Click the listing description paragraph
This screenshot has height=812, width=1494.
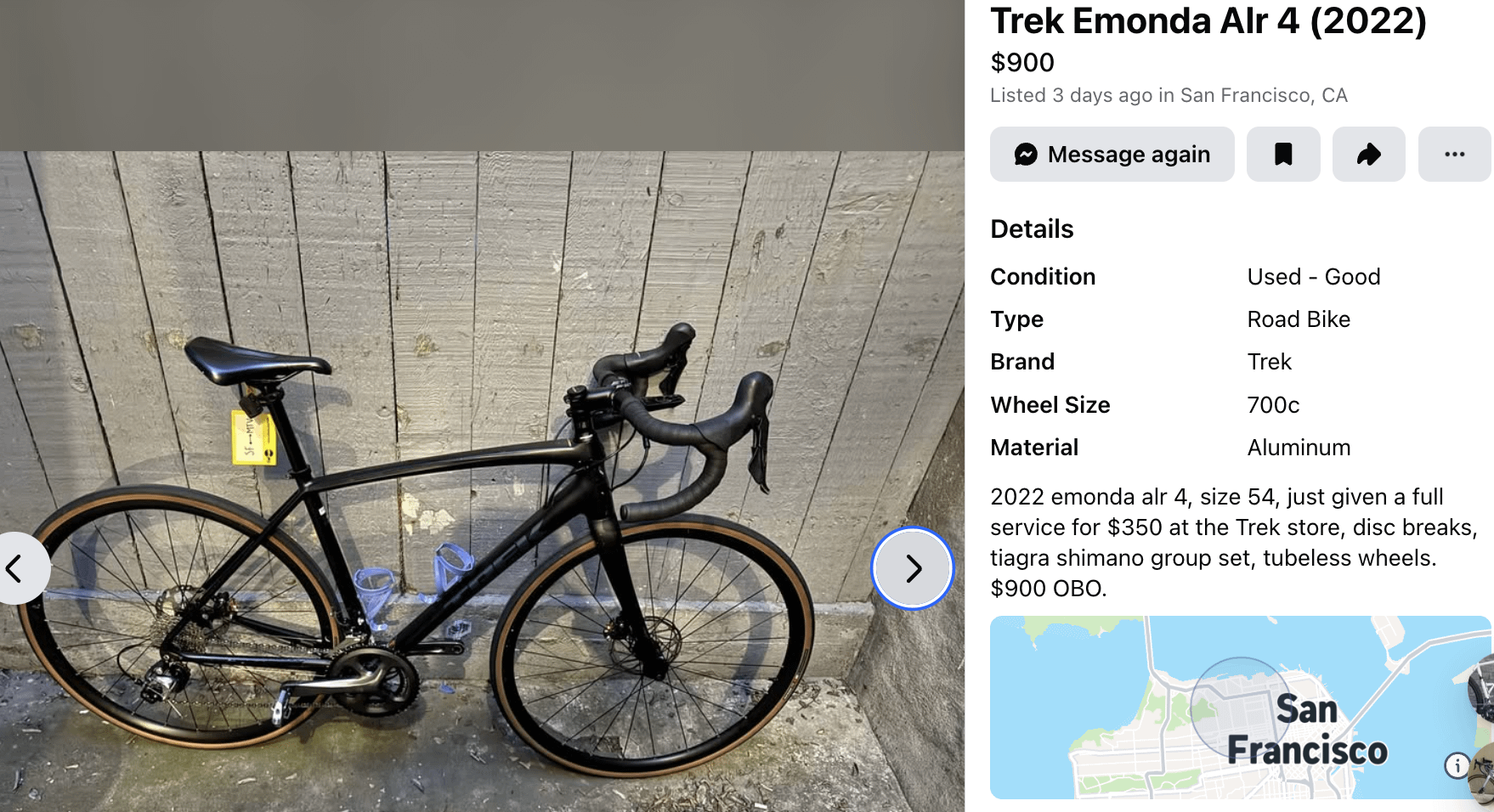[x=1232, y=542]
